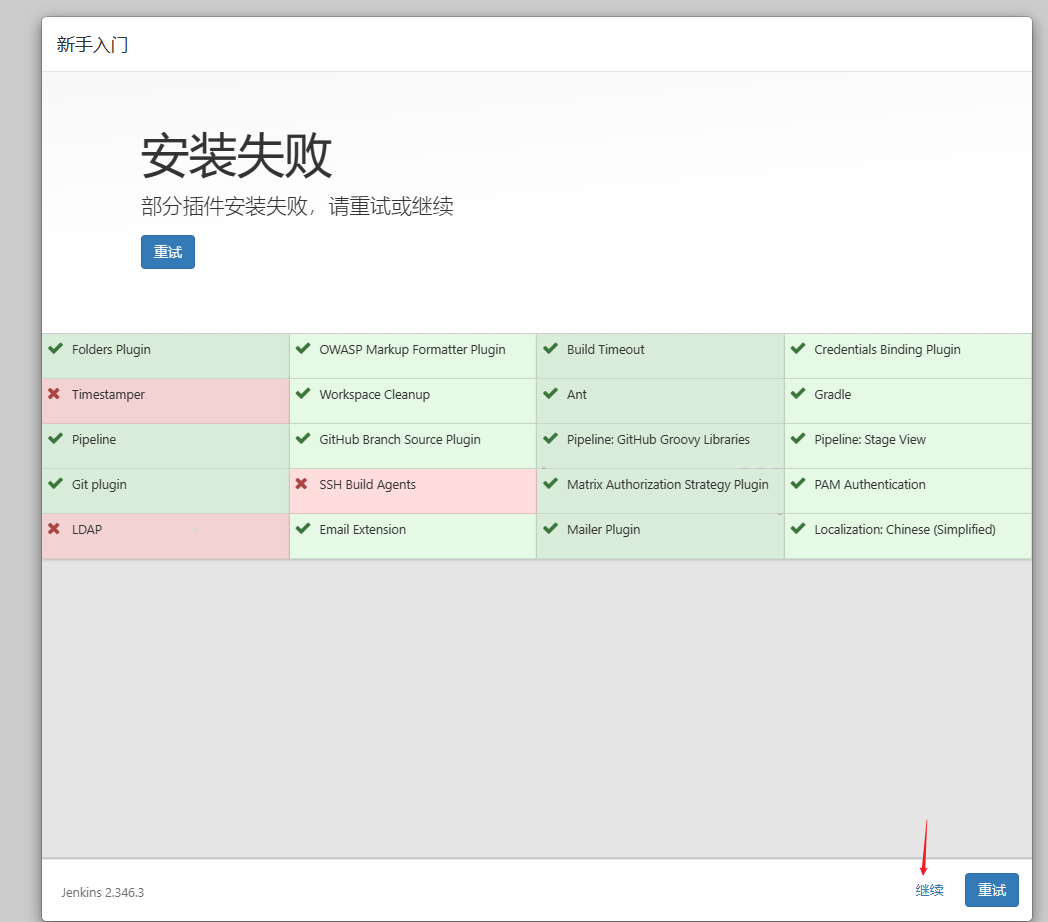The image size is (1048, 922).
Task: Click the red X icon beside LDAP
Action: click(x=54, y=530)
